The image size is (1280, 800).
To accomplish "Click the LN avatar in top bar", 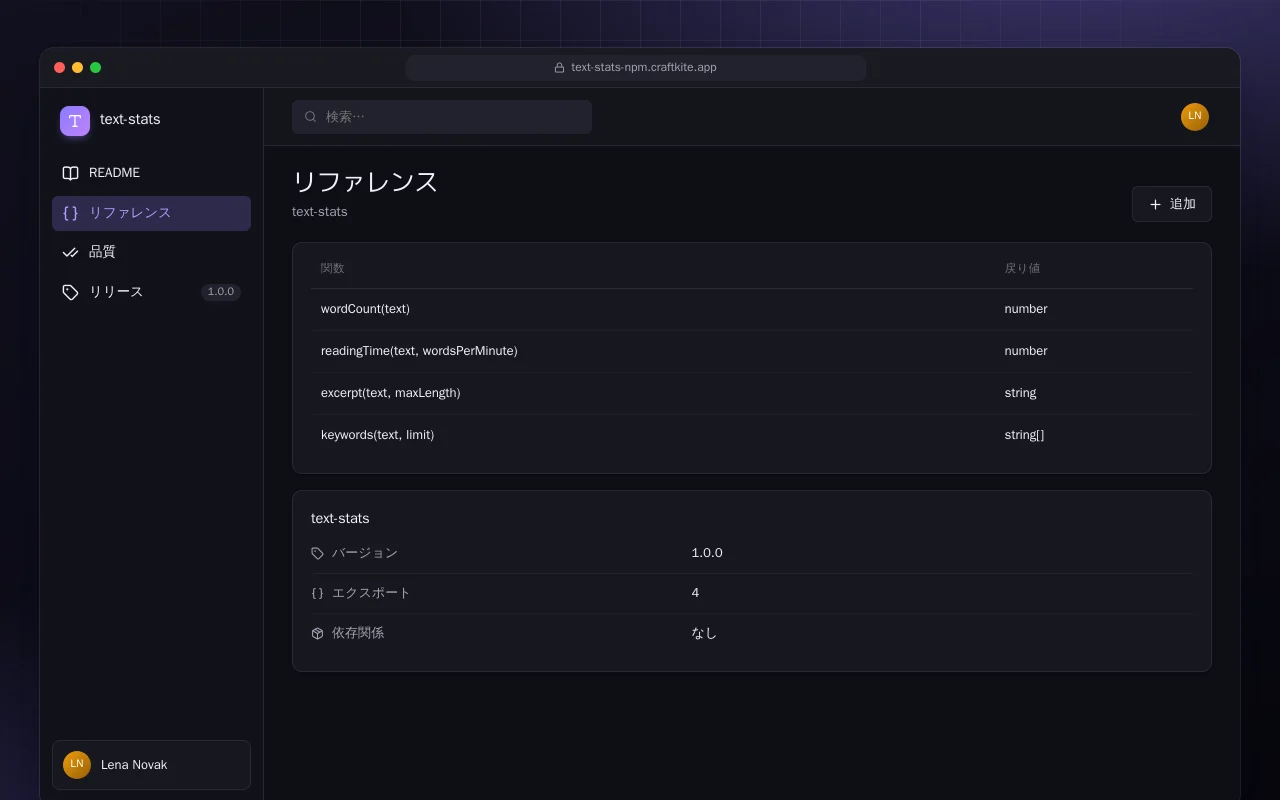I will click(1195, 117).
